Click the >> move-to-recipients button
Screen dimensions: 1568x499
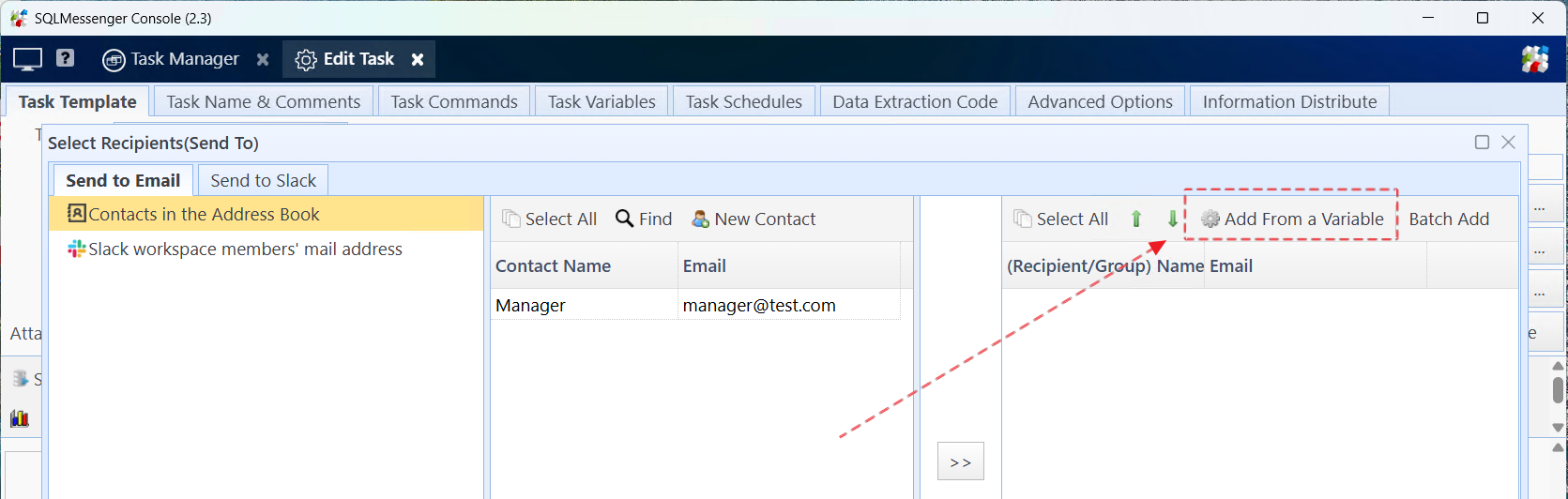tap(960, 461)
